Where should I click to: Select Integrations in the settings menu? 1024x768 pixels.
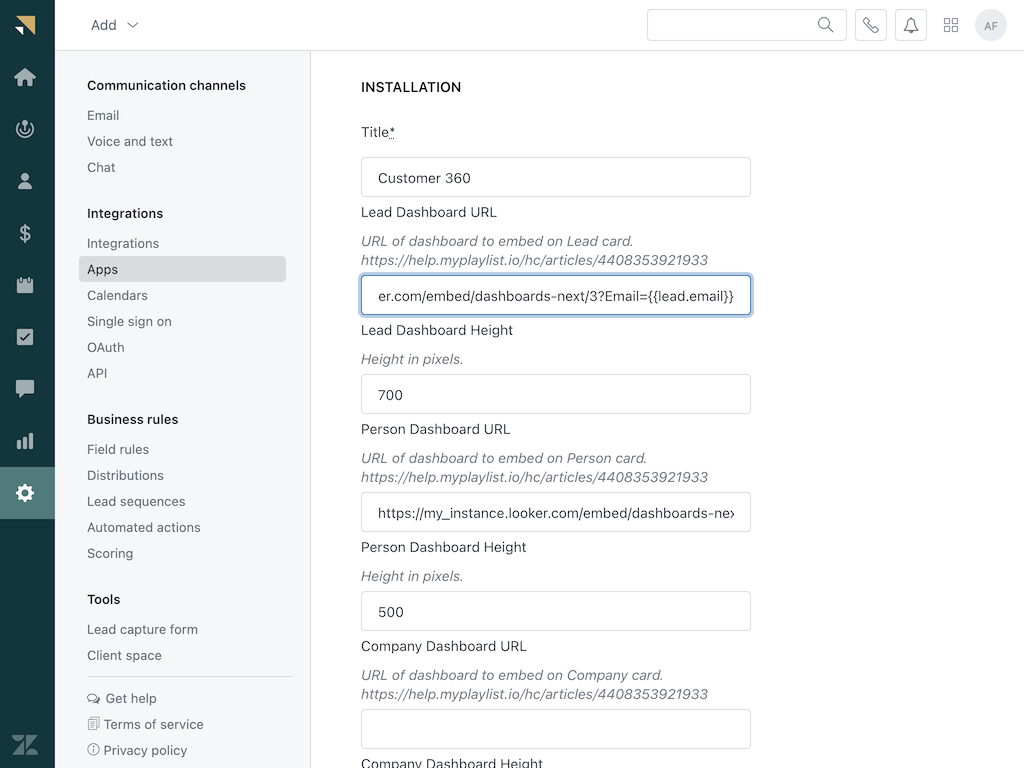(123, 243)
